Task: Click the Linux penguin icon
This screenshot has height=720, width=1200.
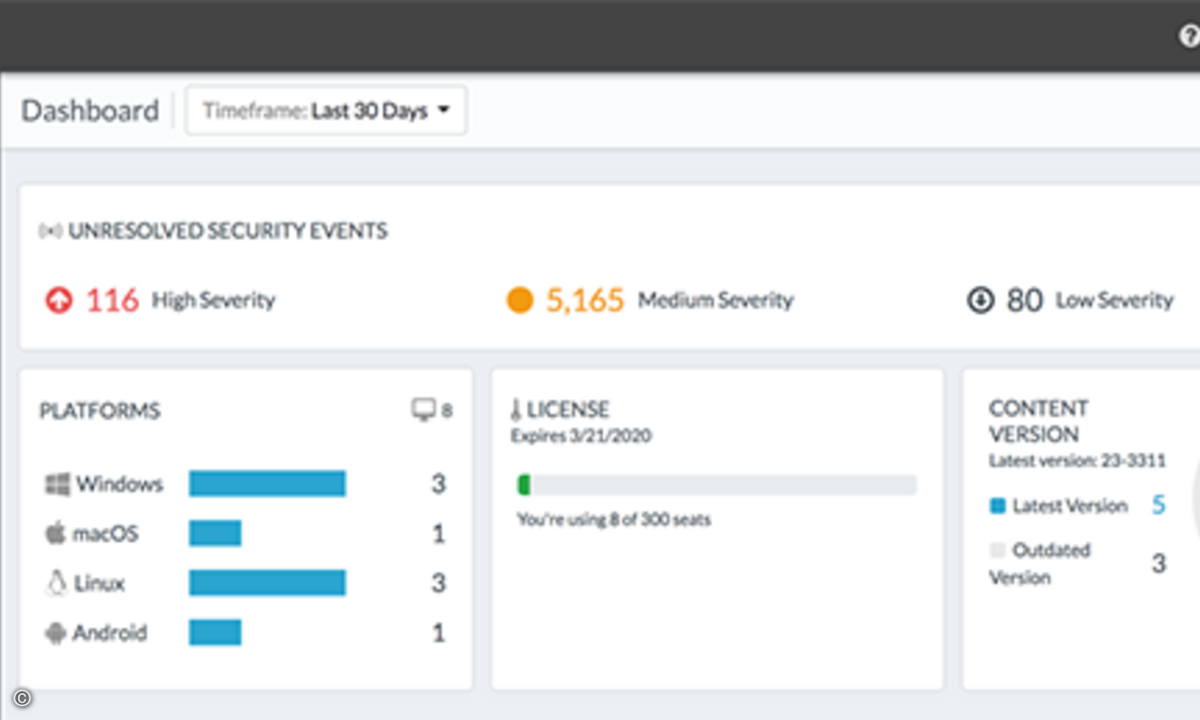Action: (56, 583)
